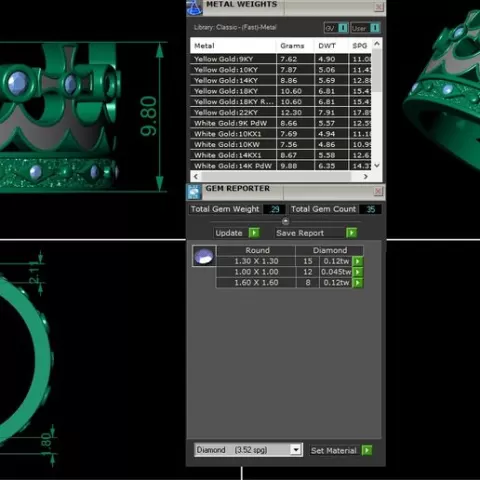480x480 pixels.
Task: Click the Metal Weights flask icon
Action: pyautogui.click(x=194, y=8)
